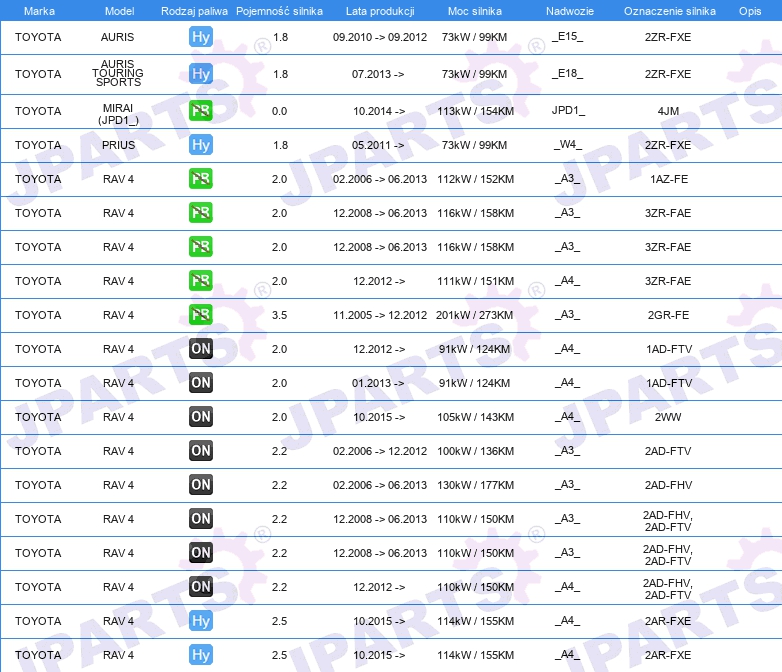Click the Rodzaj paliwa column header
782x672 pixels.
click(194, 11)
